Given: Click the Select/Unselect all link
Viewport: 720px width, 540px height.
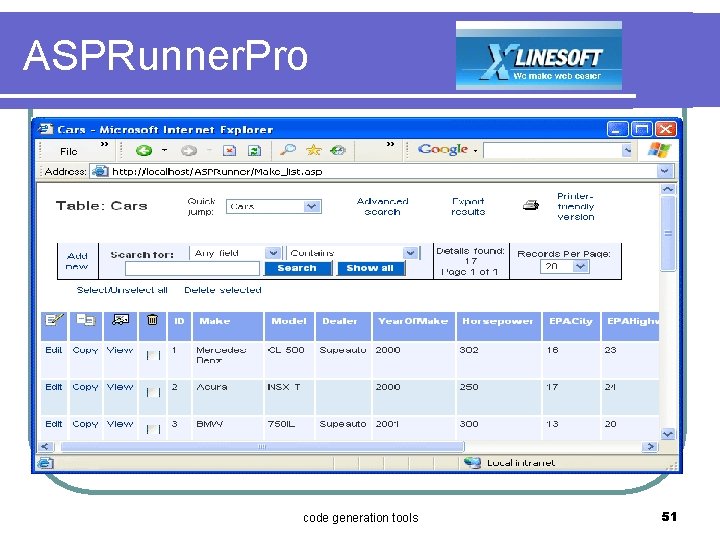Looking at the screenshot, I should tap(122, 290).
